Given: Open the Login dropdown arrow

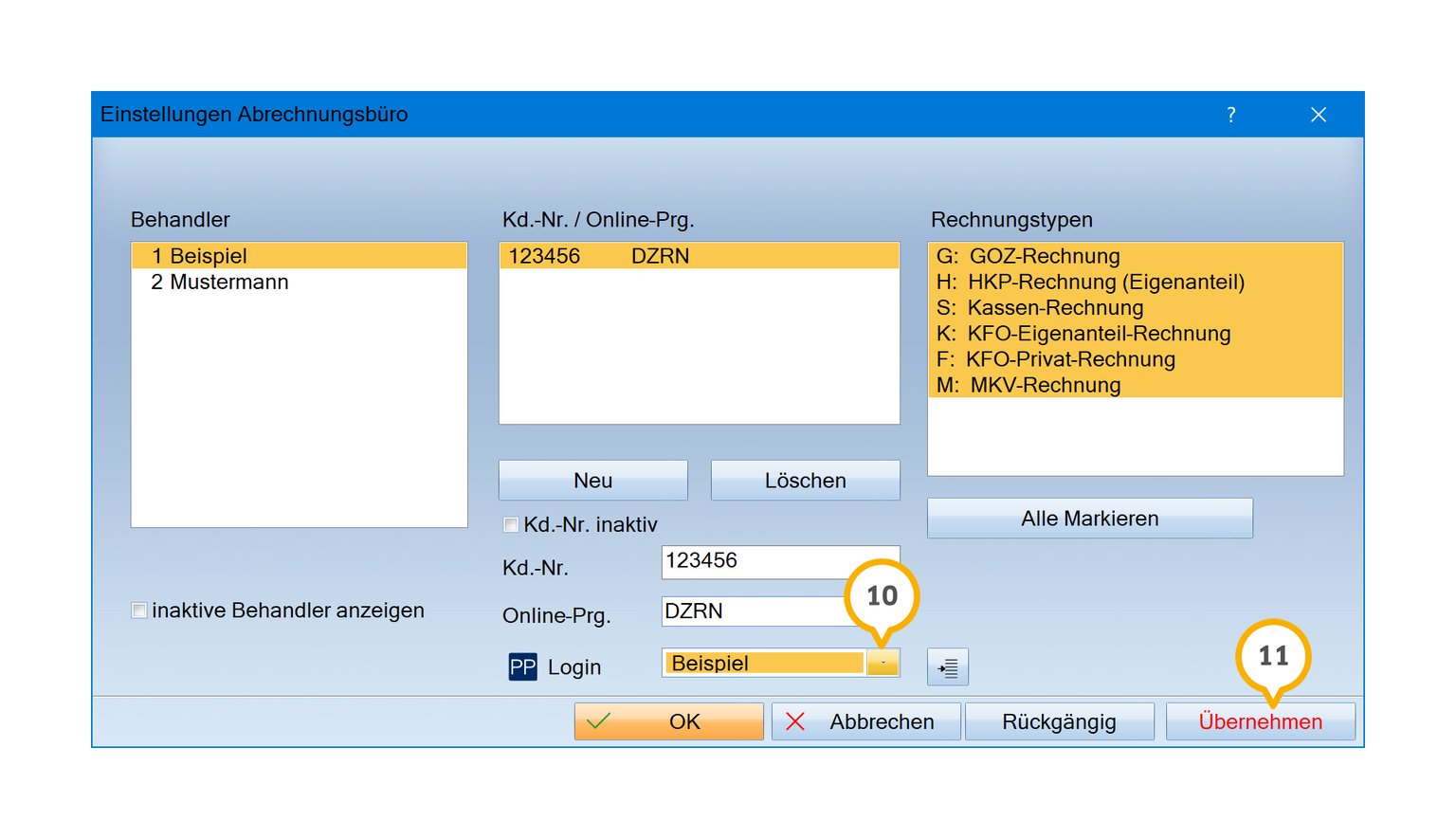Looking at the screenshot, I should click(x=883, y=664).
